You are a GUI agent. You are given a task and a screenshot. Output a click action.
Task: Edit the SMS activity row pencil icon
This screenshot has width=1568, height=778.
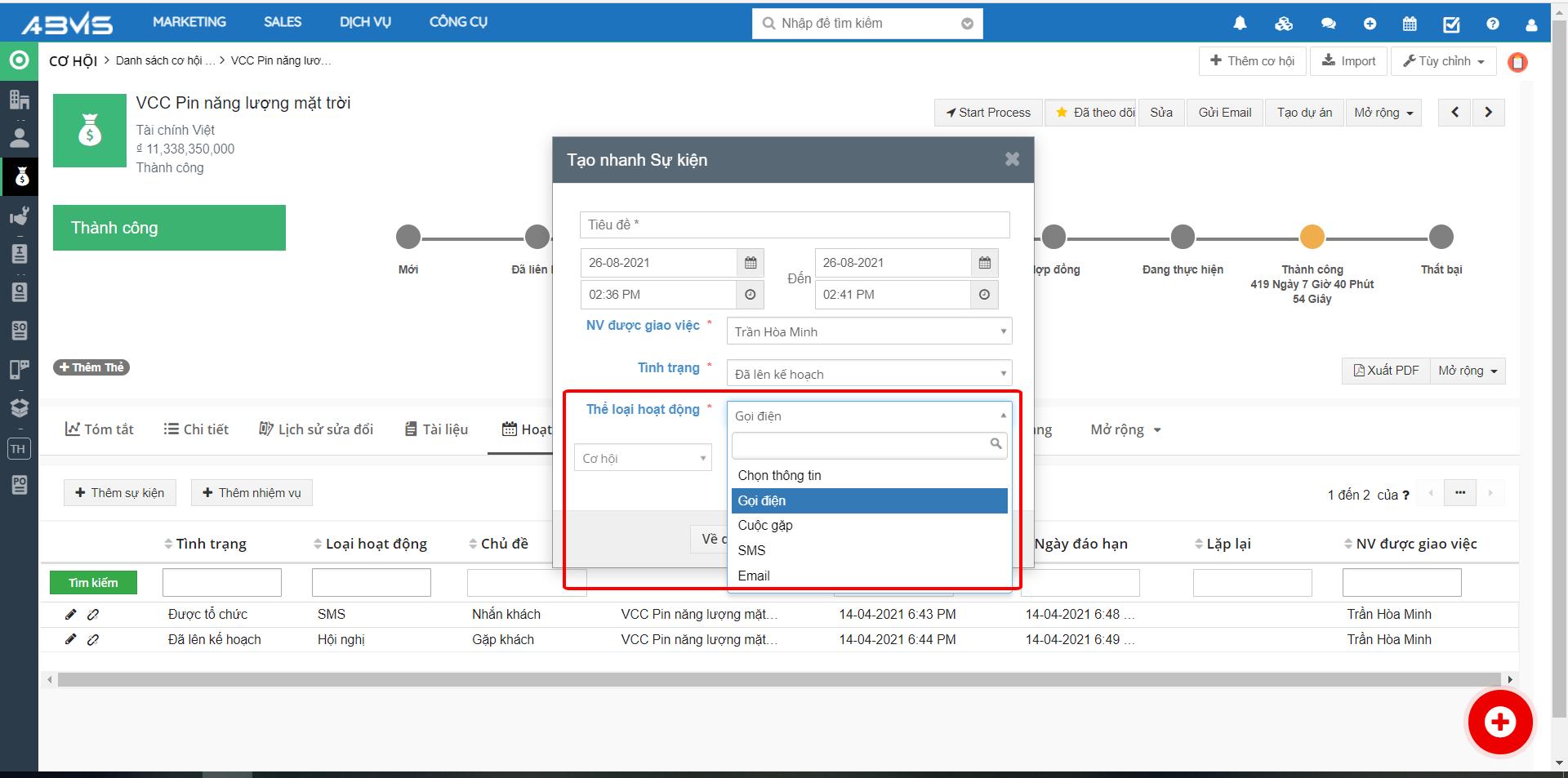[x=71, y=615]
